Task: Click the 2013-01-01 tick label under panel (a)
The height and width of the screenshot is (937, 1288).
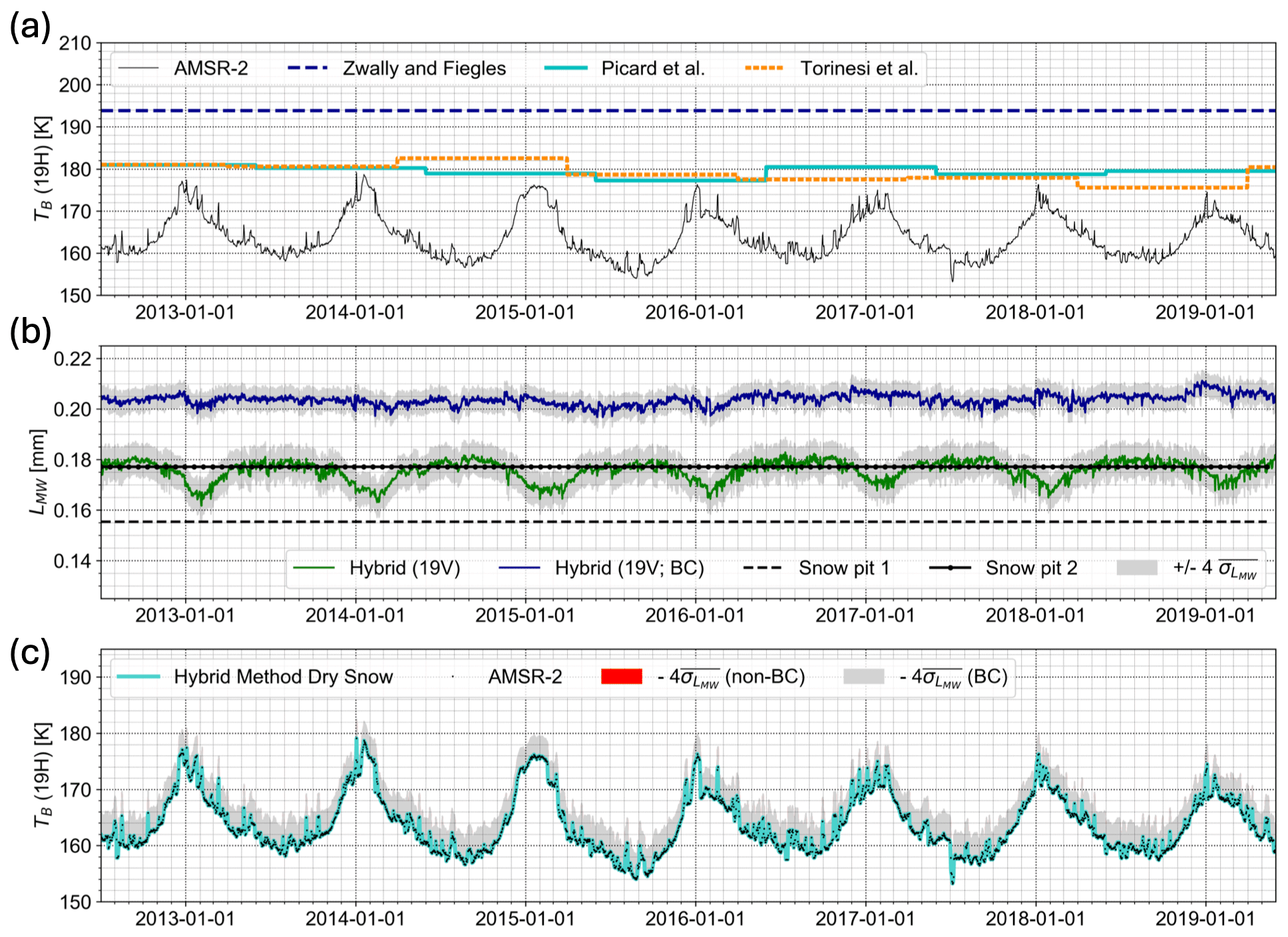Action: [185, 312]
